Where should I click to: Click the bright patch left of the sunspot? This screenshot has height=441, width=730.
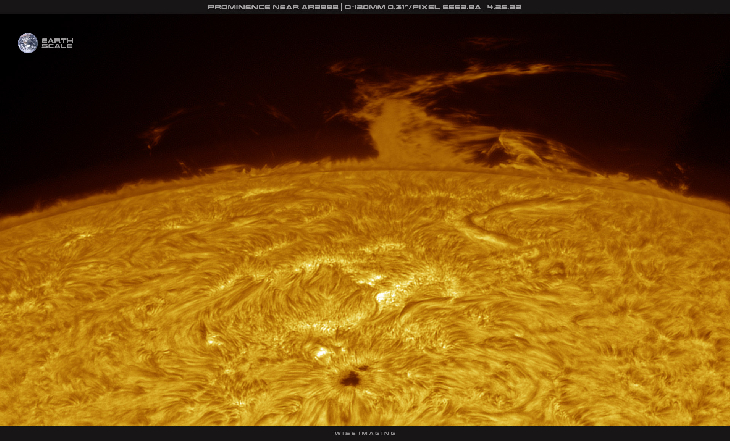pos(320,351)
